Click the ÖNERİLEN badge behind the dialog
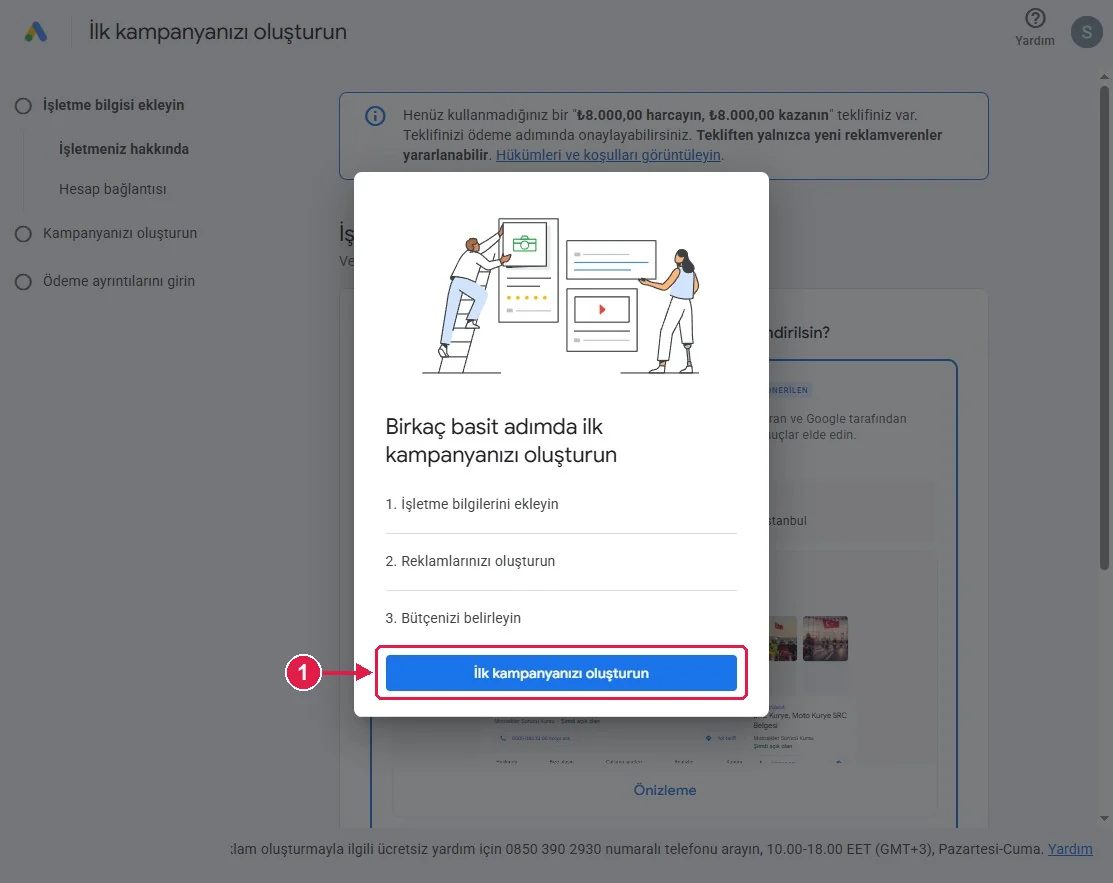The image size is (1113, 883). tap(789, 390)
